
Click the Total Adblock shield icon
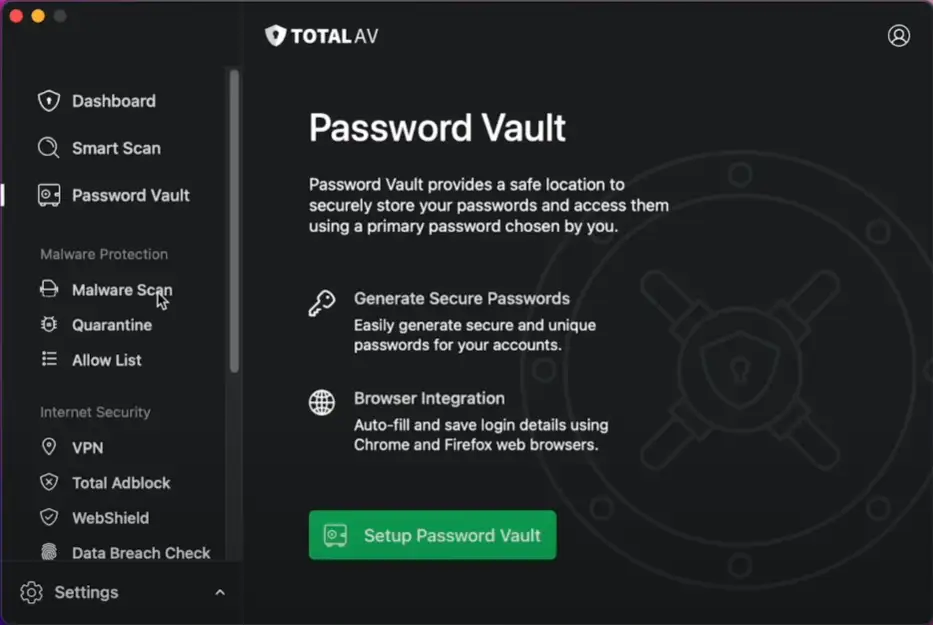tap(49, 483)
